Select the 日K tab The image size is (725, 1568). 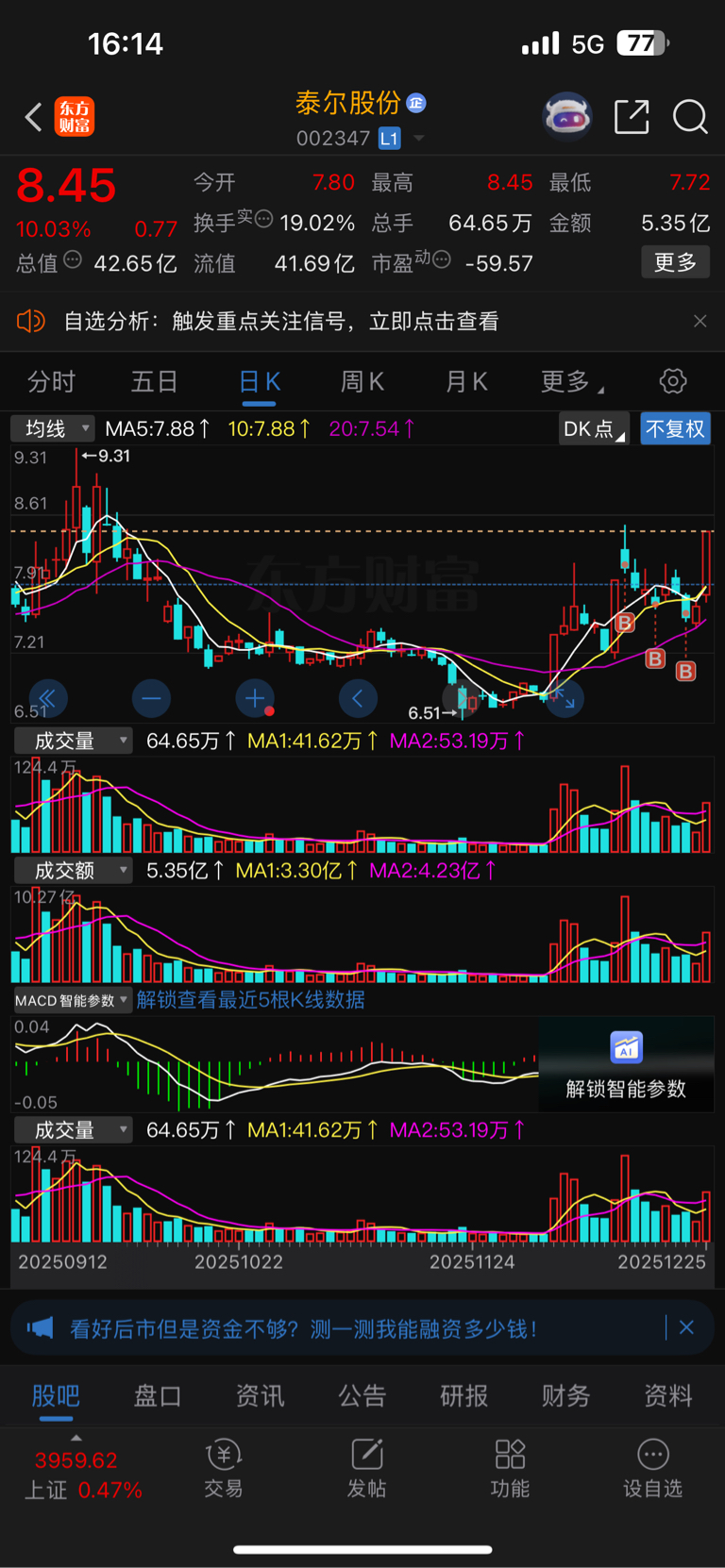pyautogui.click(x=260, y=382)
